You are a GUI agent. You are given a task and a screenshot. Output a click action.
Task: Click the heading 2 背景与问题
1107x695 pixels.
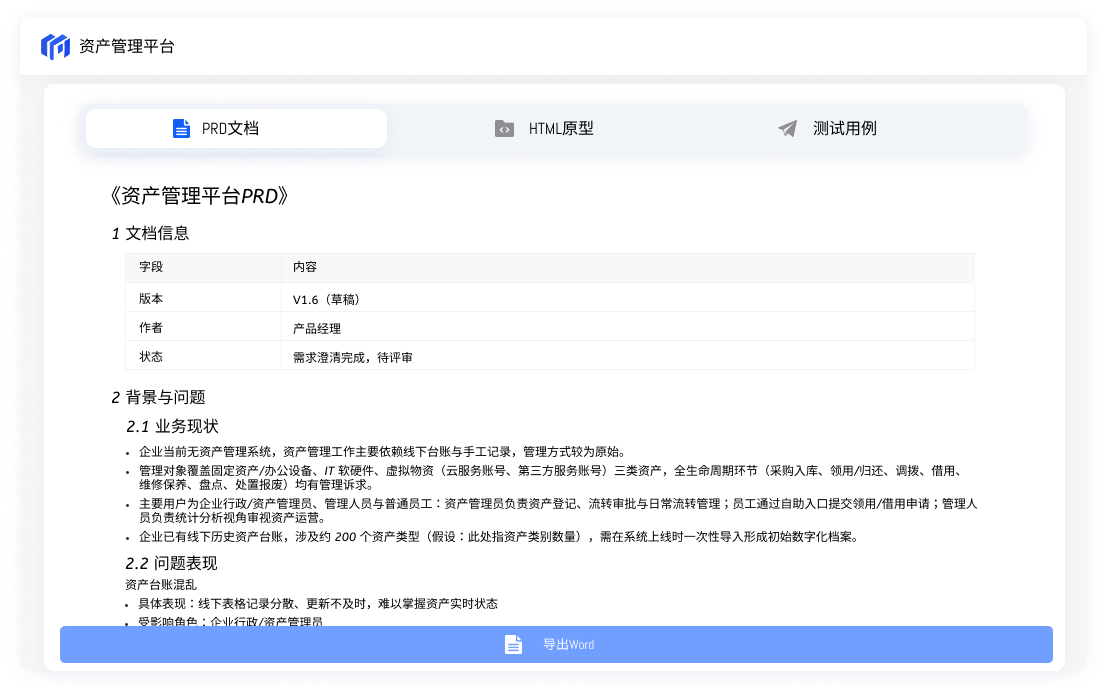coord(158,397)
